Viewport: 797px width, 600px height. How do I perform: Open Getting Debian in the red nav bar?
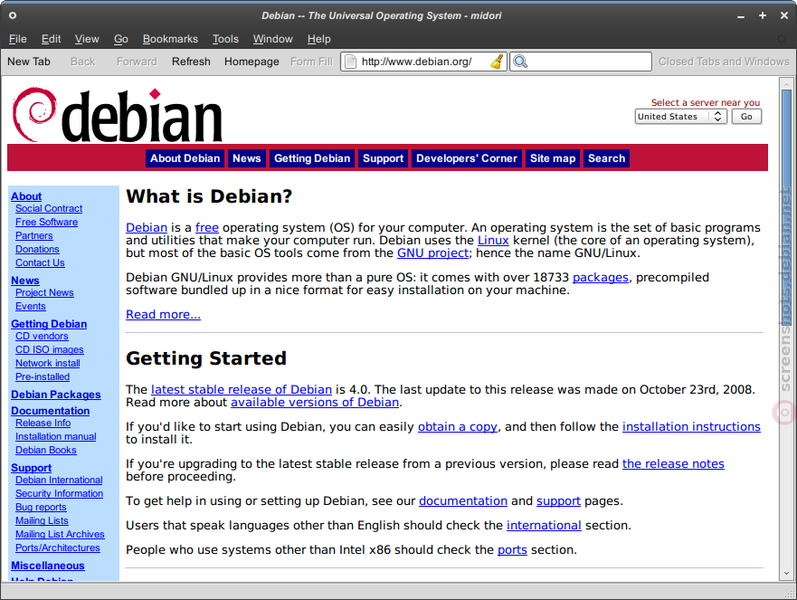pos(312,158)
